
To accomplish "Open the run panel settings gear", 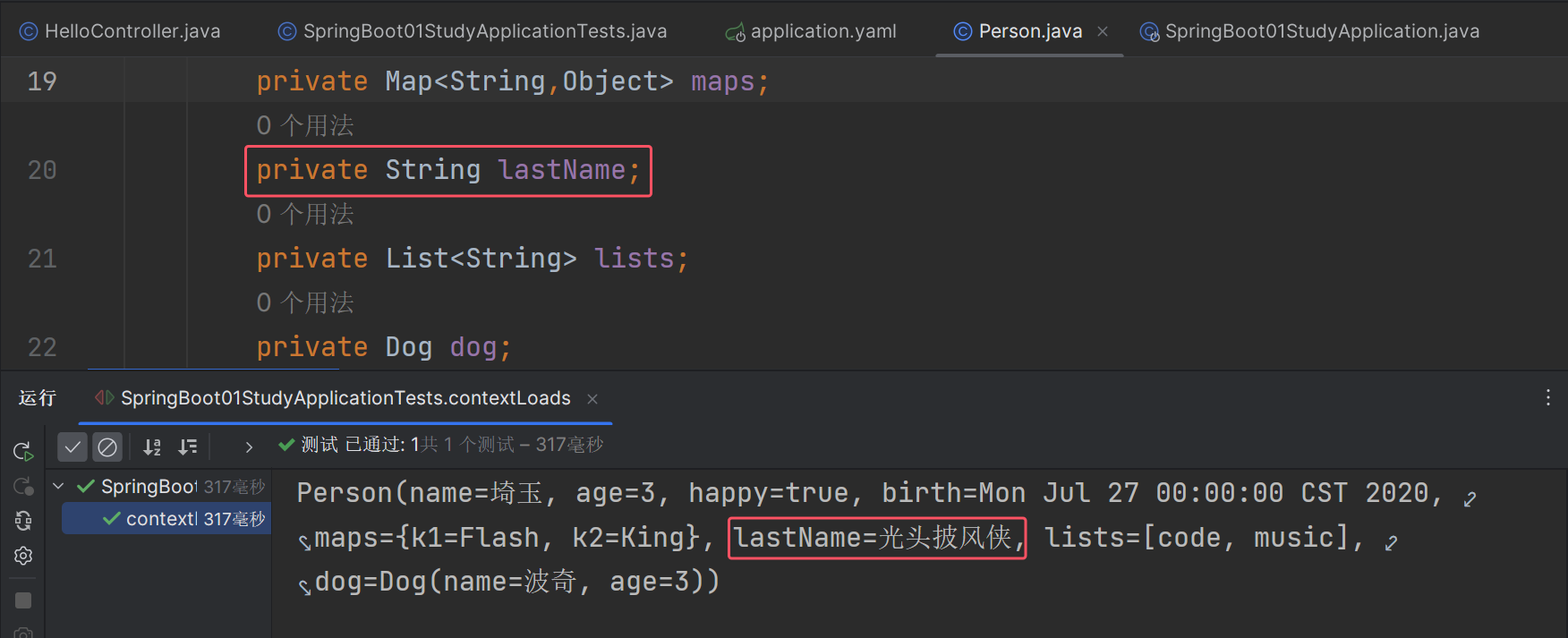I will (x=23, y=556).
